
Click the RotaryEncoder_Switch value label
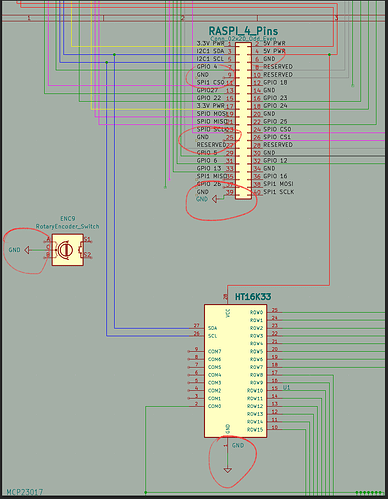pyautogui.click(x=67, y=226)
